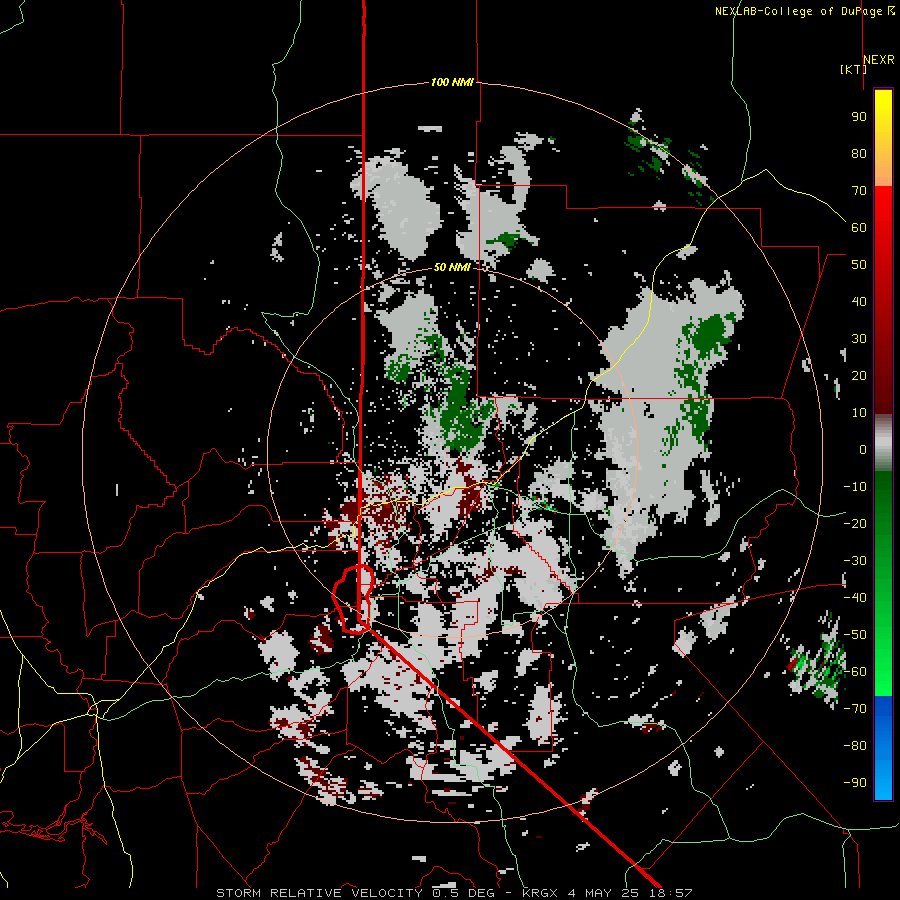The height and width of the screenshot is (900, 900).
Task: Click the 100 NMI range ring label
Action: point(452,83)
